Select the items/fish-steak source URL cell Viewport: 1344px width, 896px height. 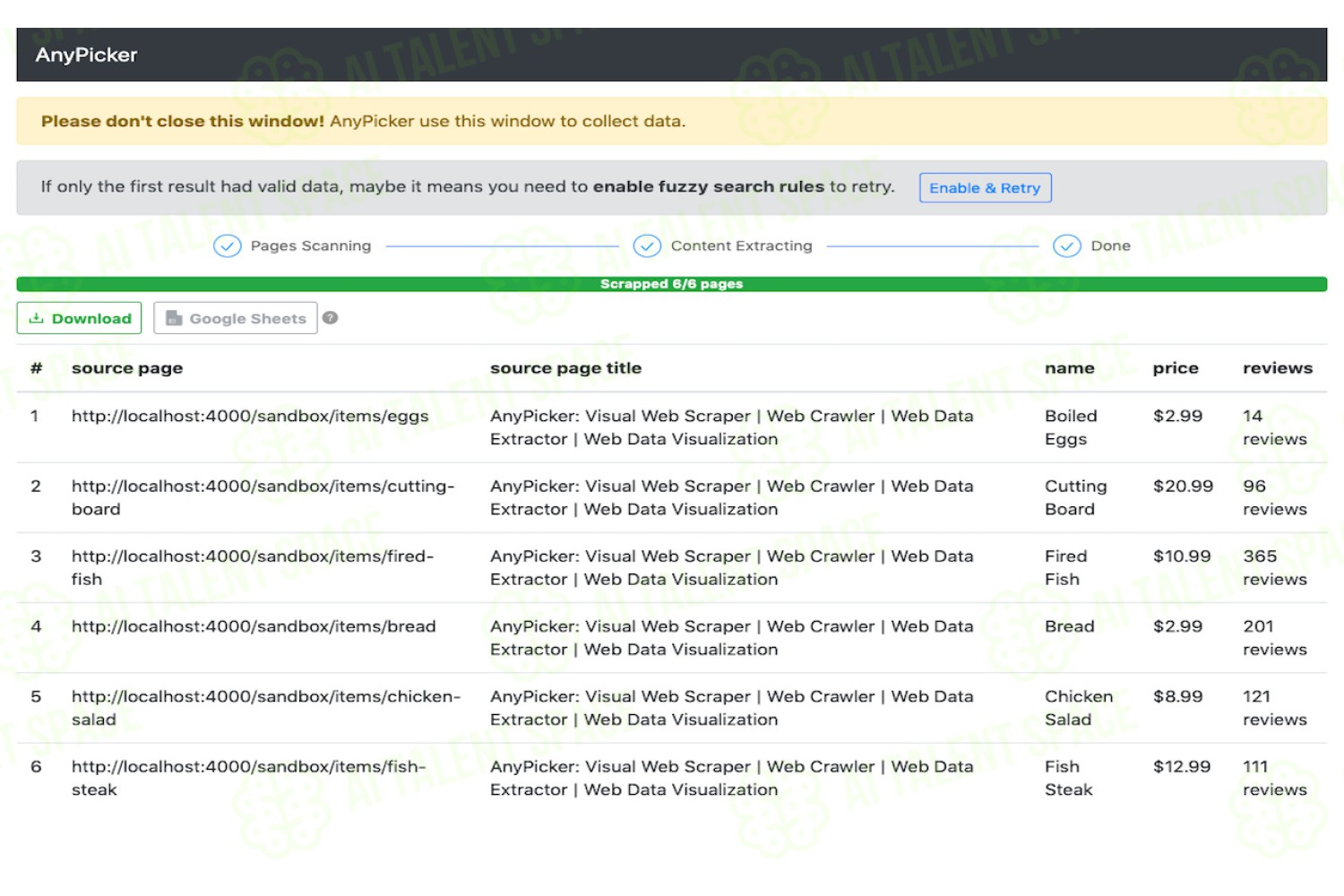[x=249, y=778]
